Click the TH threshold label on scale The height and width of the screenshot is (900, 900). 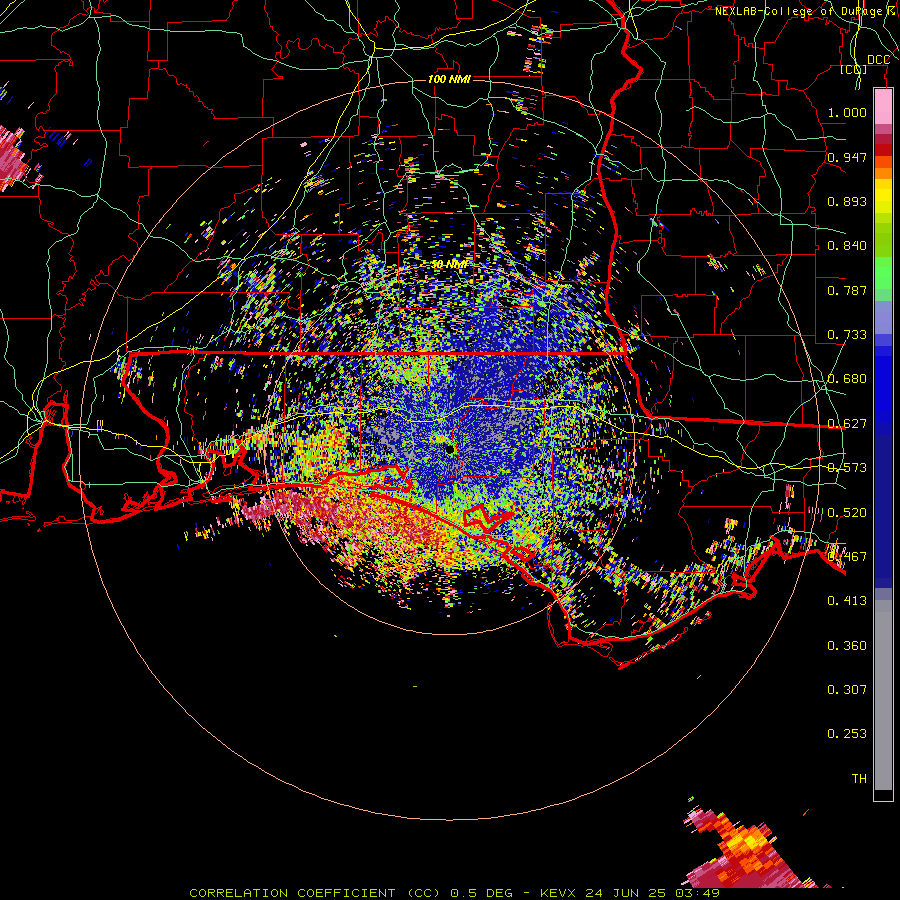point(859,779)
